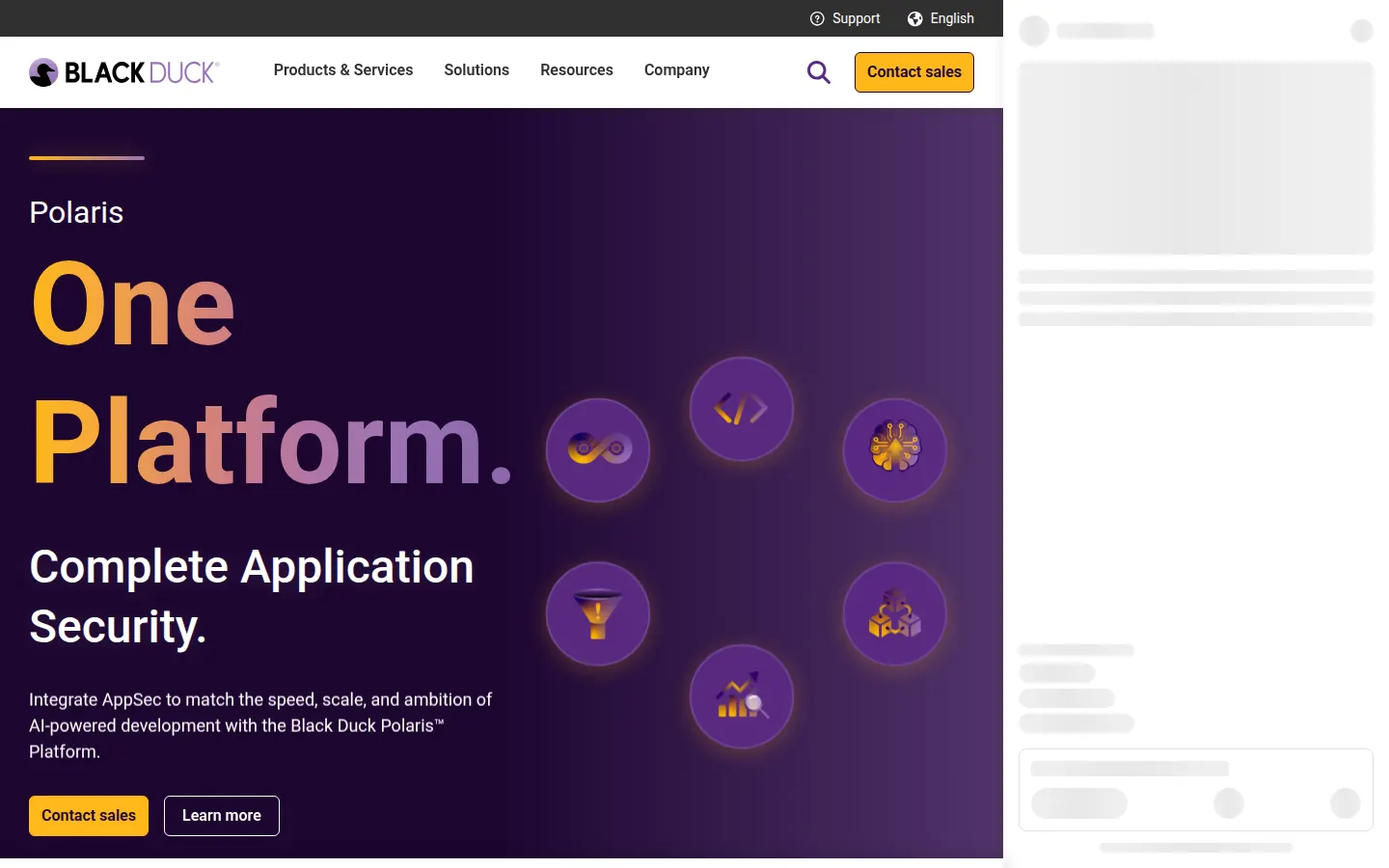Click the 'Polaris' heading text
This screenshot has width=1389, height=868.
[76, 212]
